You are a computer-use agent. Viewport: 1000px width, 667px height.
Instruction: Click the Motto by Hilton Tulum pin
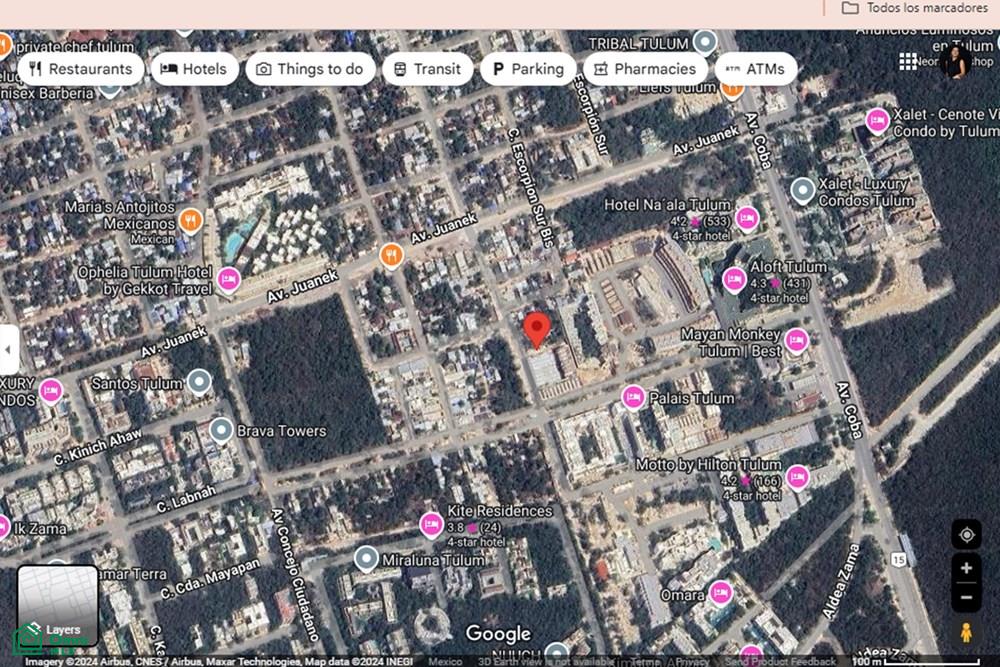797,477
